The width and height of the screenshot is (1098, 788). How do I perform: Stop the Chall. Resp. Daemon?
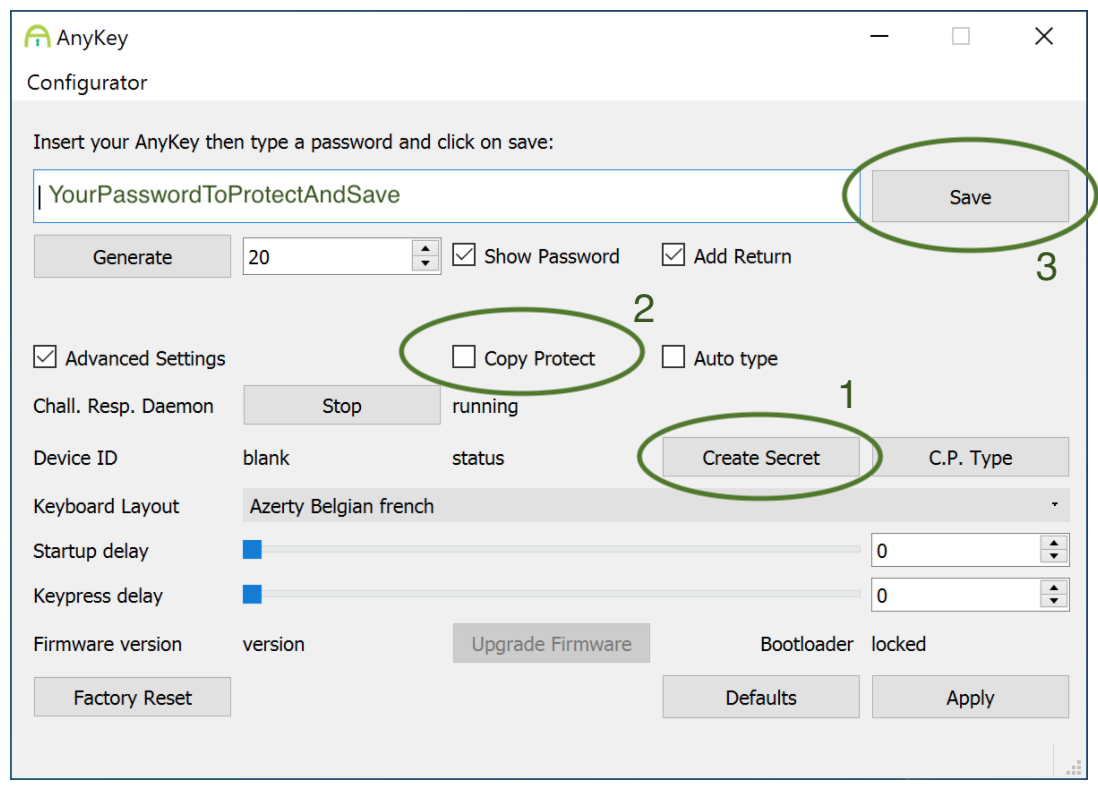tap(342, 406)
